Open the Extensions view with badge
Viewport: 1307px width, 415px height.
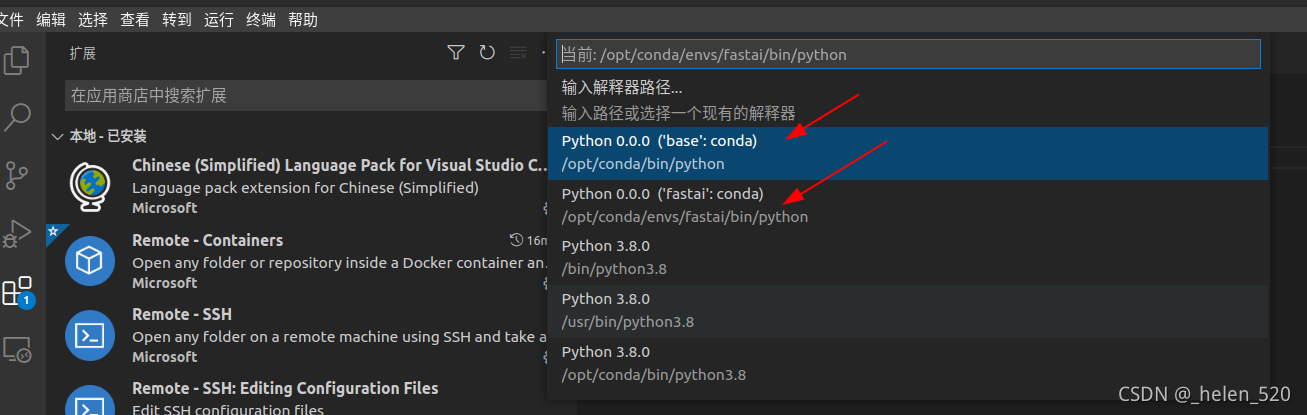click(18, 291)
